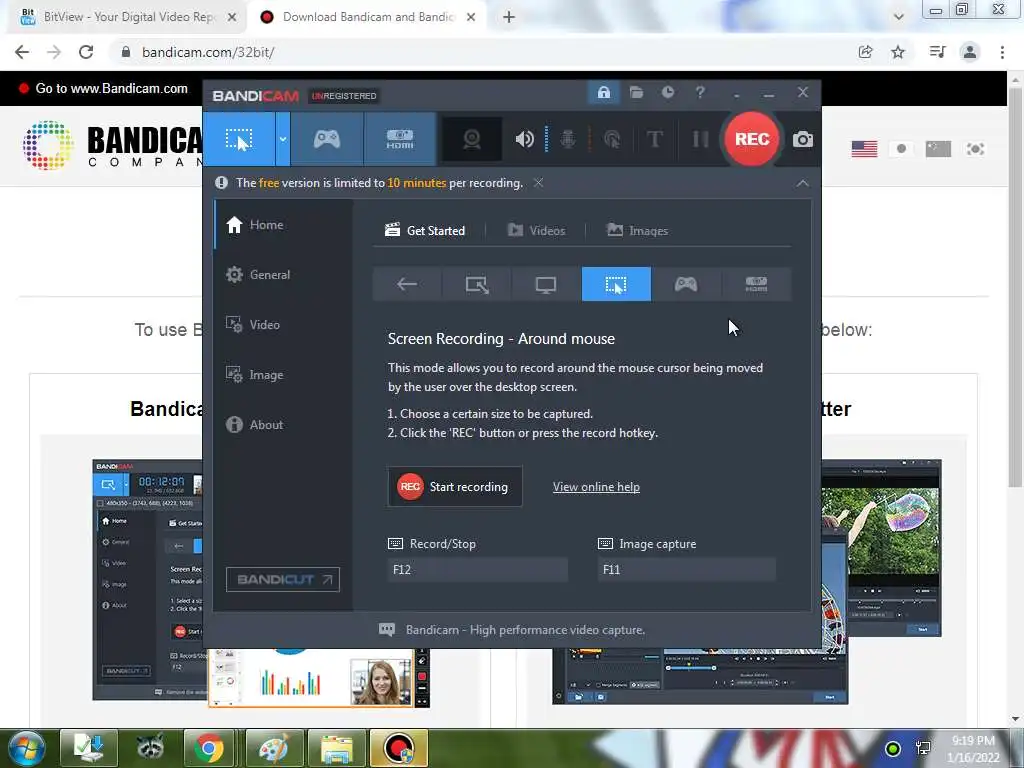Click the back arrow in mode selector

407,284
